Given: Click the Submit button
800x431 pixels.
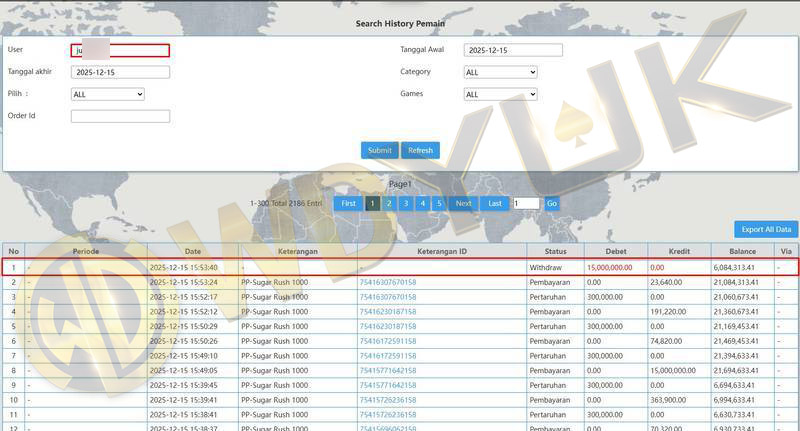Looking at the screenshot, I should [379, 150].
